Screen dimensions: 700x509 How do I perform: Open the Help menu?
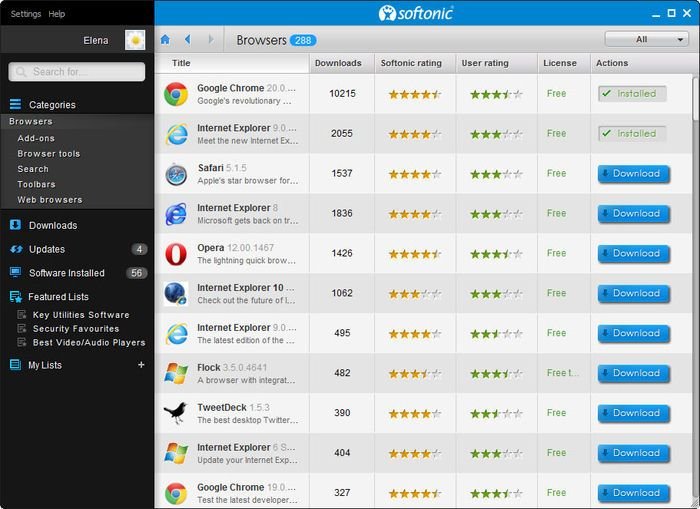pyautogui.click(x=57, y=14)
